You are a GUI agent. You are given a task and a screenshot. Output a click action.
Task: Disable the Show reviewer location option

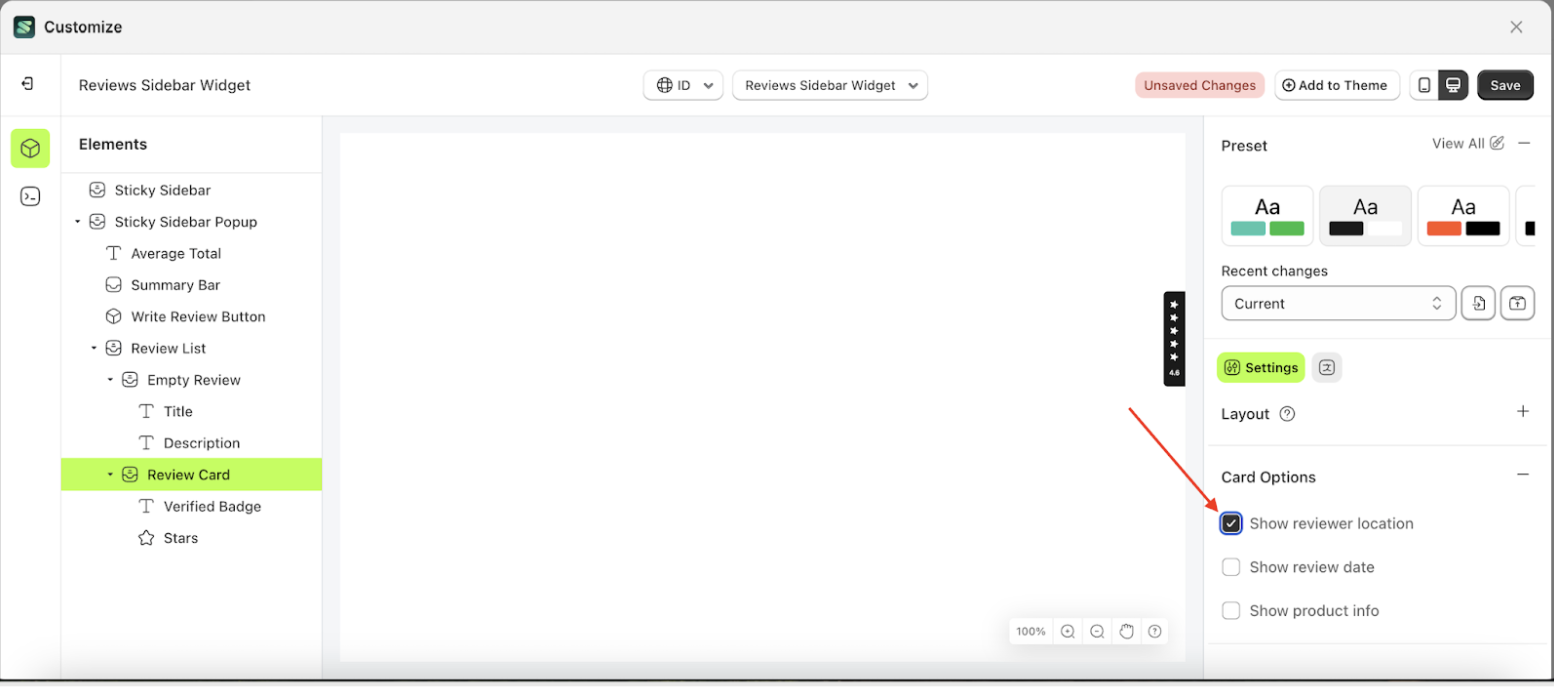coord(1231,523)
